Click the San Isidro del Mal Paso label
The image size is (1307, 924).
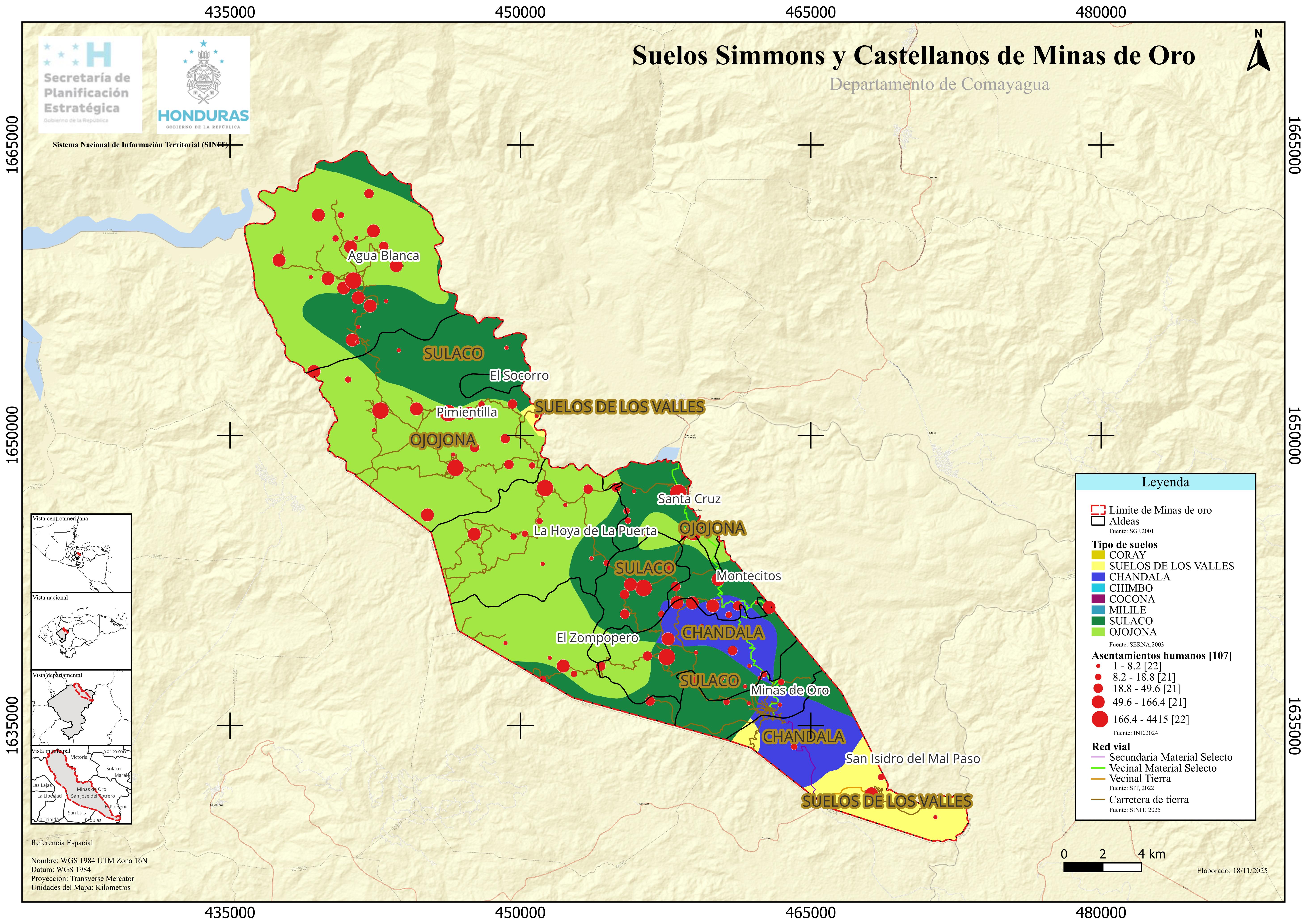pos(913,759)
